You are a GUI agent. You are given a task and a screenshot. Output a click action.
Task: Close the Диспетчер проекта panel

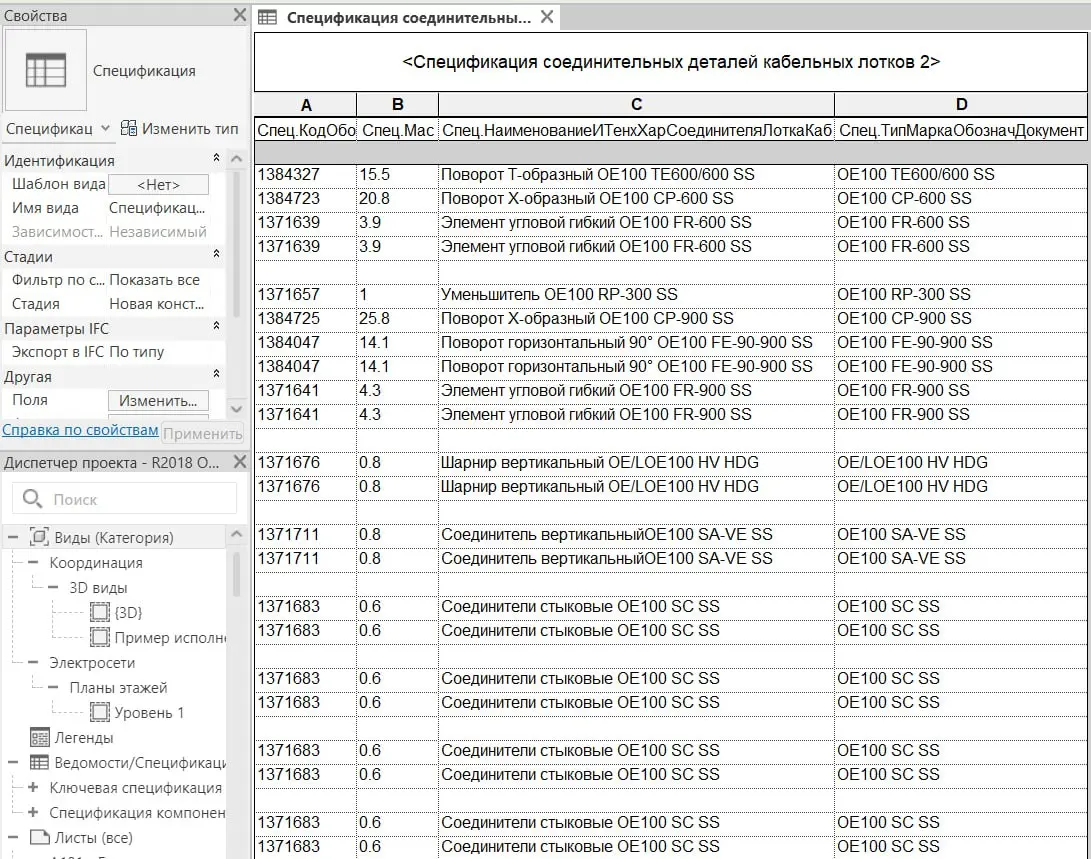239,461
